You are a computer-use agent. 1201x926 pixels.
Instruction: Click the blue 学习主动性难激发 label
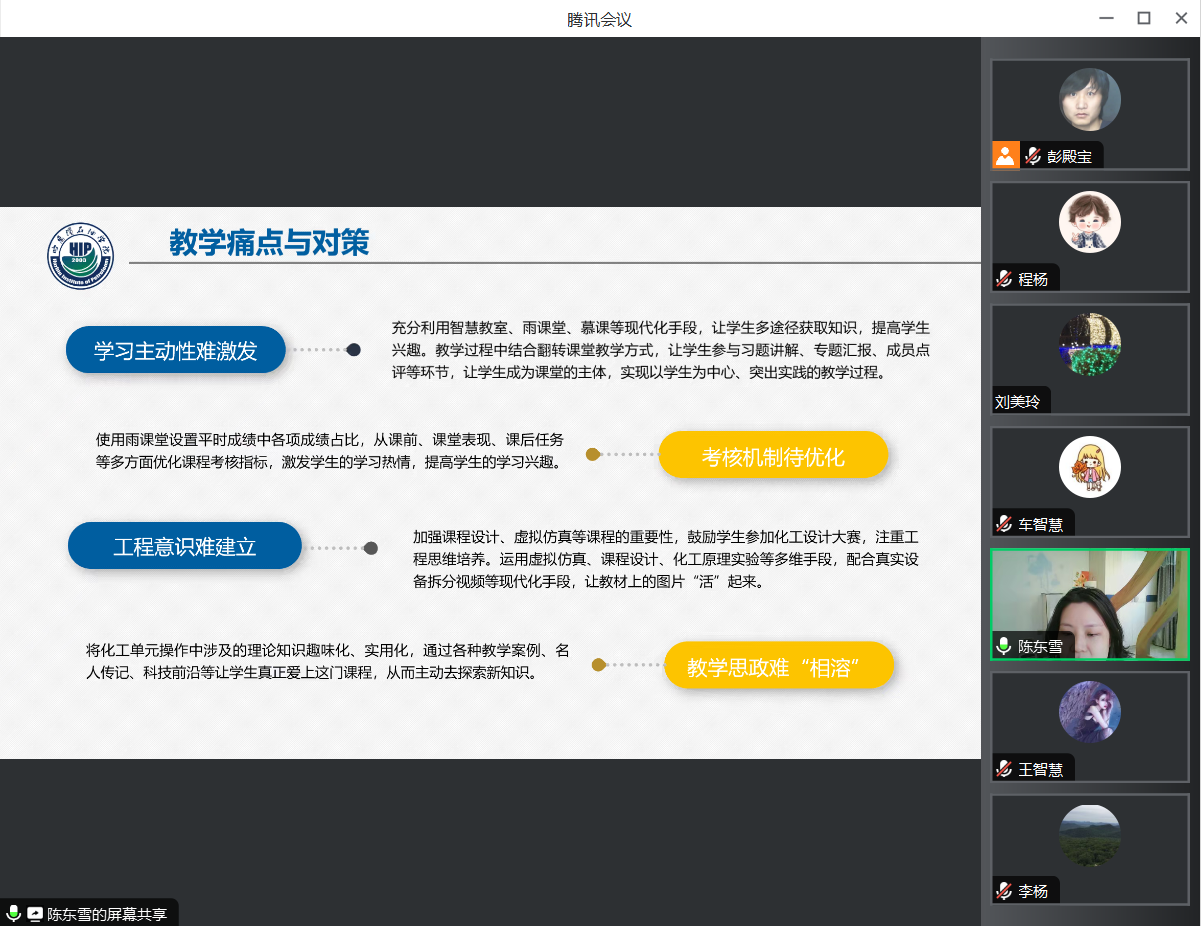pos(176,350)
